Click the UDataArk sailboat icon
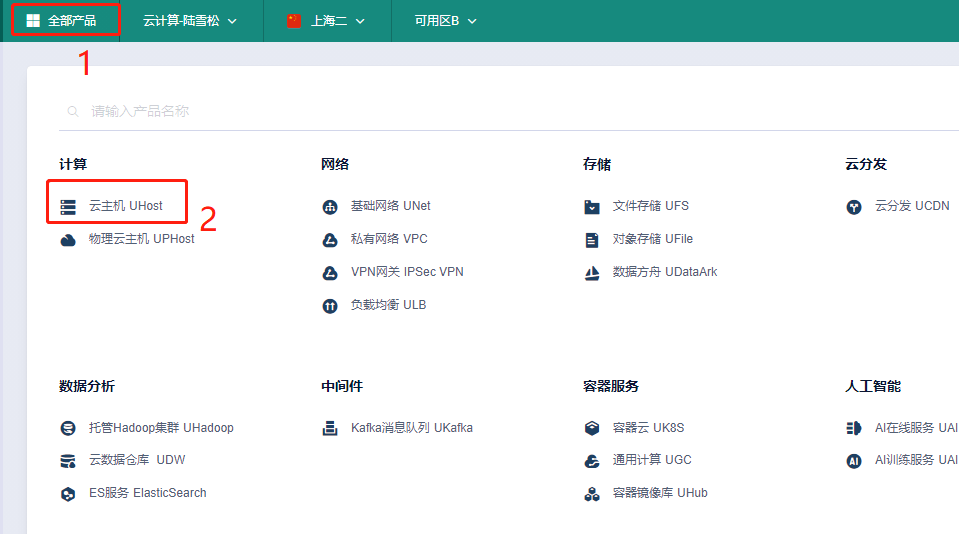 coord(592,273)
